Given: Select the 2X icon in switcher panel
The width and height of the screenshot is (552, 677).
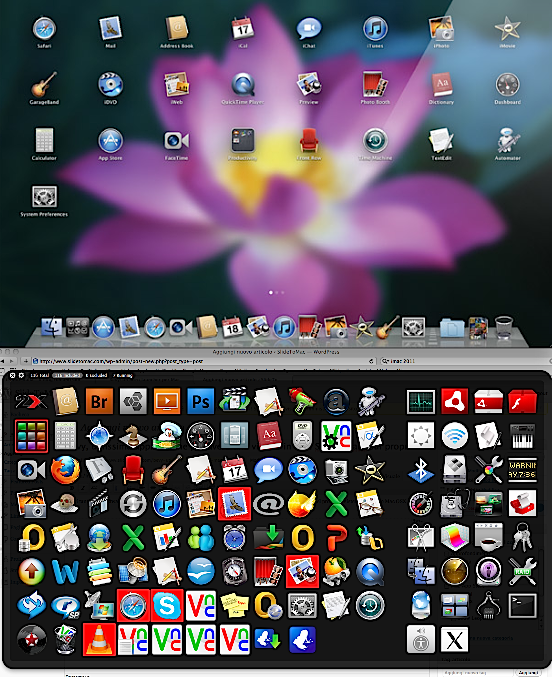Looking at the screenshot, I should [31, 402].
